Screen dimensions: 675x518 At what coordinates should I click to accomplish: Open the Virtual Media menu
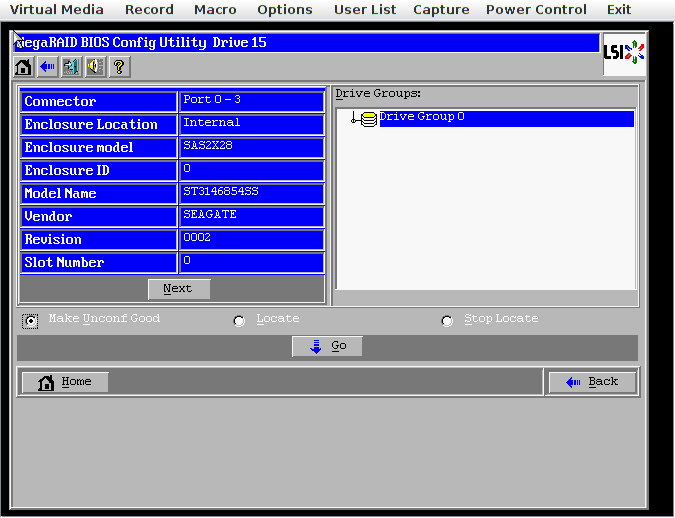(57, 9)
